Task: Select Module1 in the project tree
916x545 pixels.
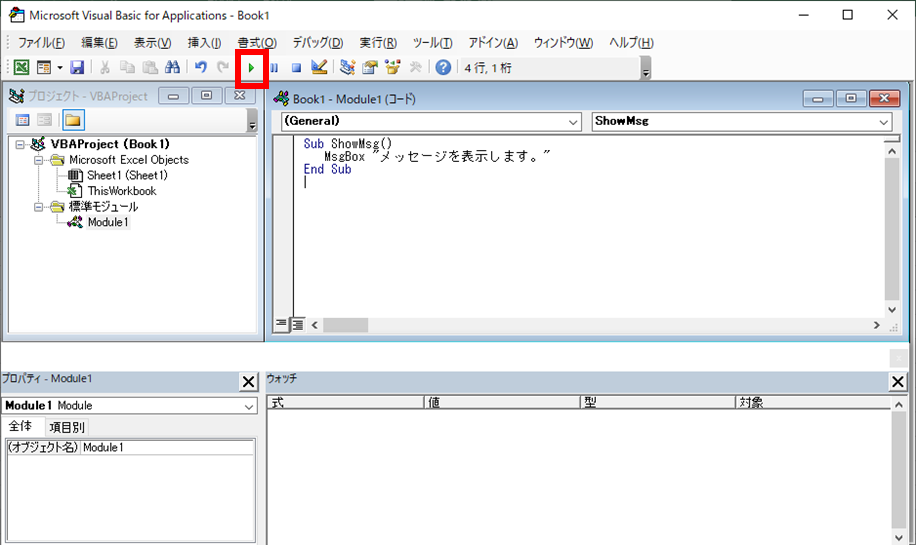Action: (x=107, y=223)
